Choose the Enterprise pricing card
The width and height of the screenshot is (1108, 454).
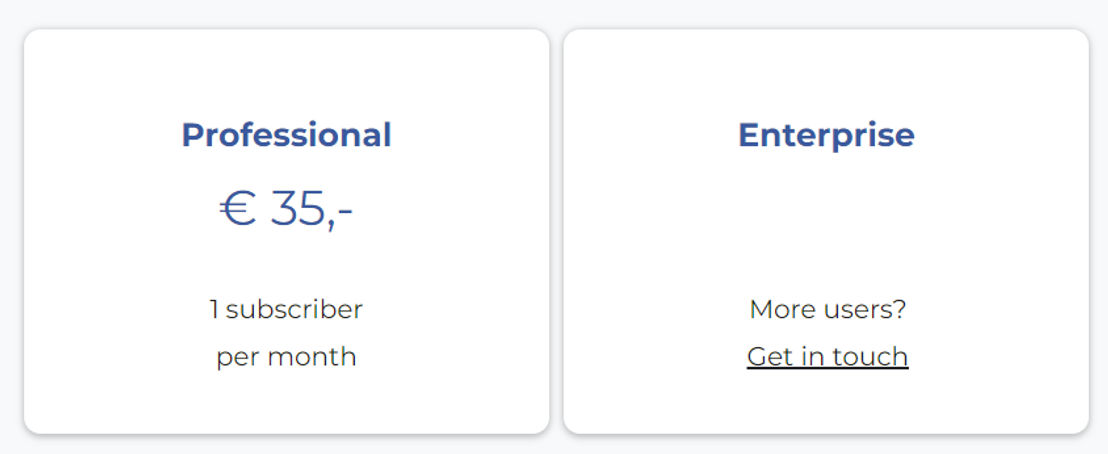pos(826,231)
